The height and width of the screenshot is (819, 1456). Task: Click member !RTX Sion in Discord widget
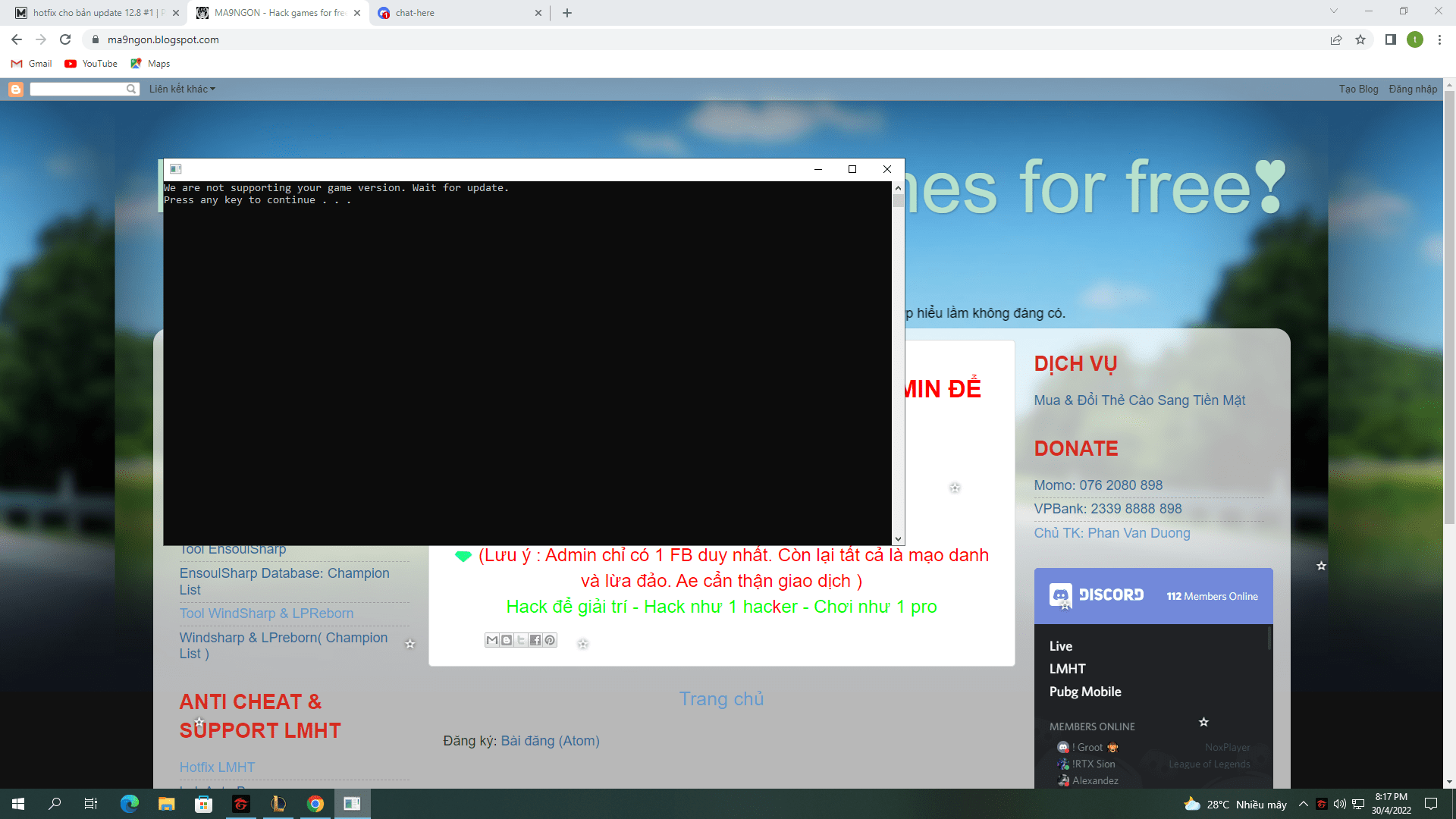1087,764
